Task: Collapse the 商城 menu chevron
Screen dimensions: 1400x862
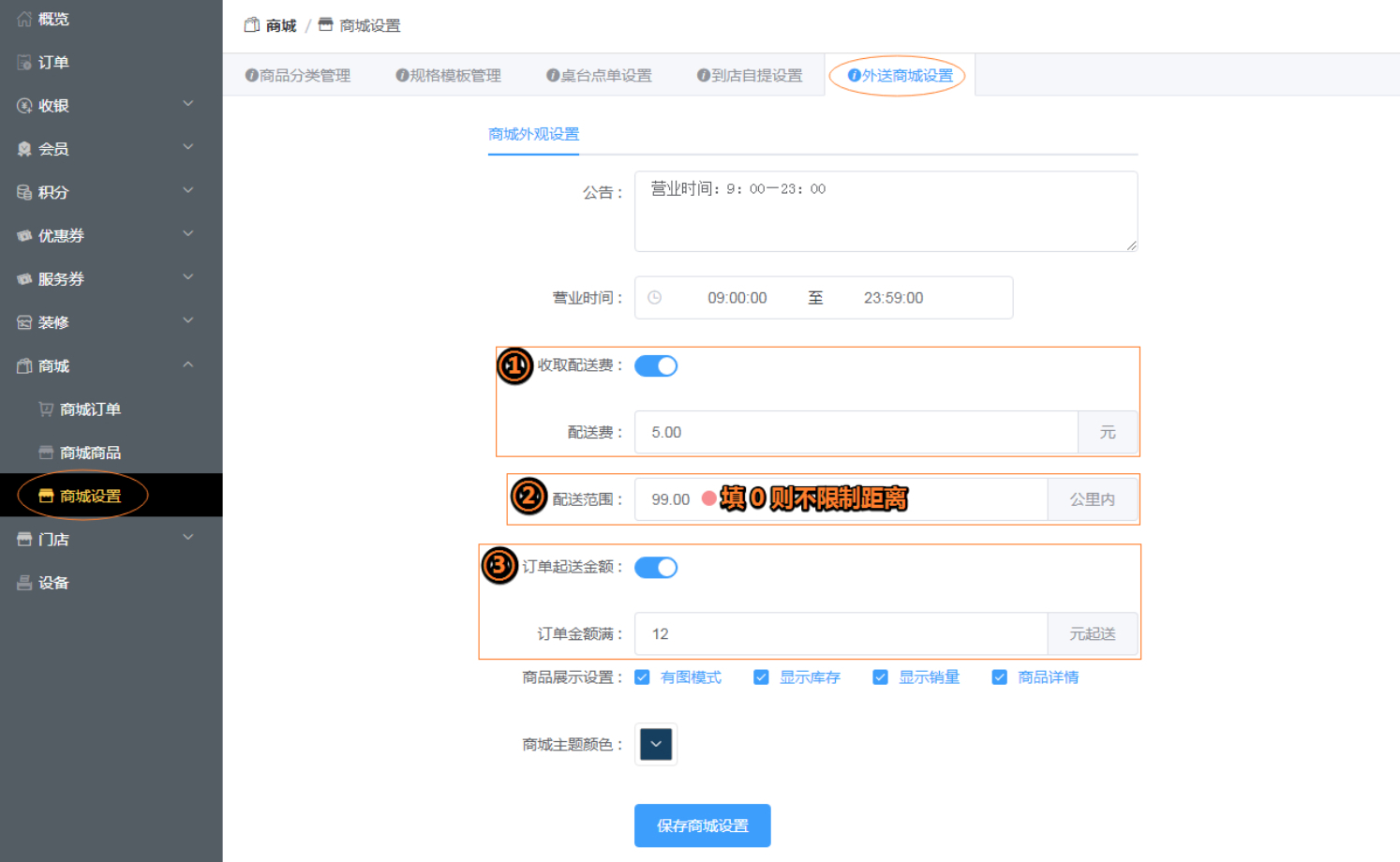Action: pos(188,364)
